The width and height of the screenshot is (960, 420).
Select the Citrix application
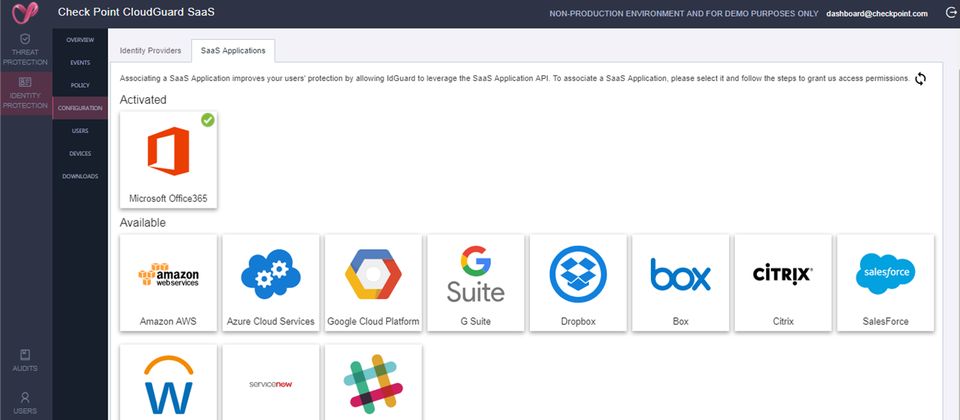coord(783,283)
